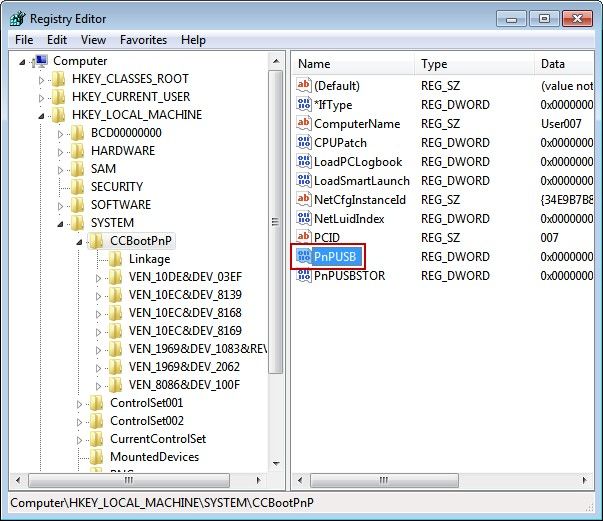
Task: Click the tree pane scroll up arrow
Action: pyautogui.click(x=276, y=61)
